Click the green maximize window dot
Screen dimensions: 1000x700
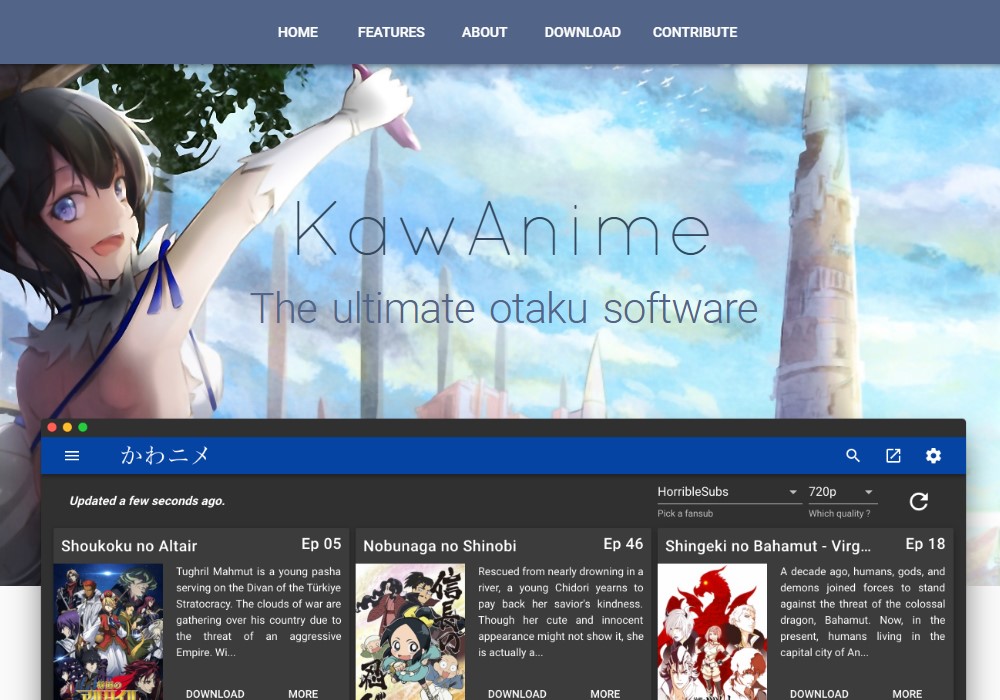point(83,427)
